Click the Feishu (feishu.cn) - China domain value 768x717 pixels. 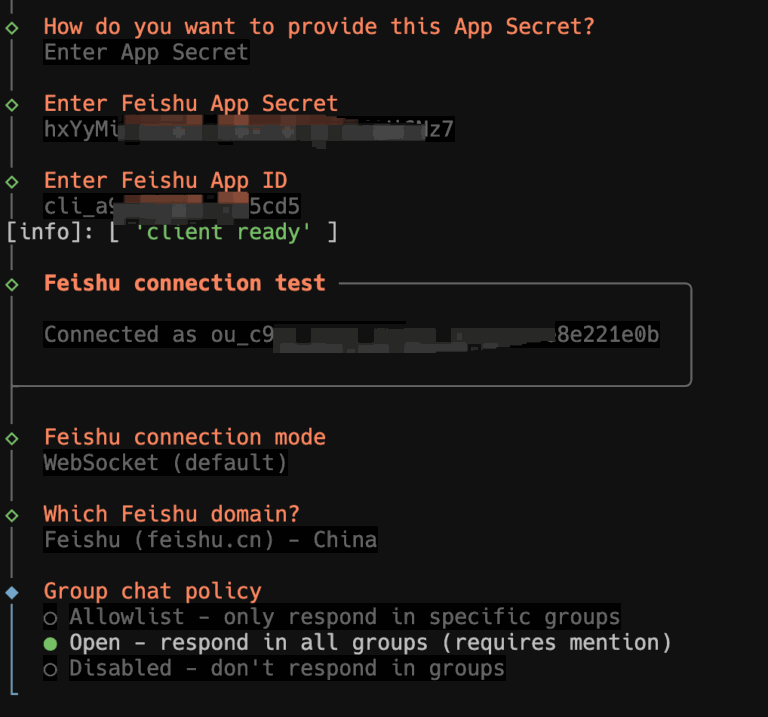click(210, 540)
